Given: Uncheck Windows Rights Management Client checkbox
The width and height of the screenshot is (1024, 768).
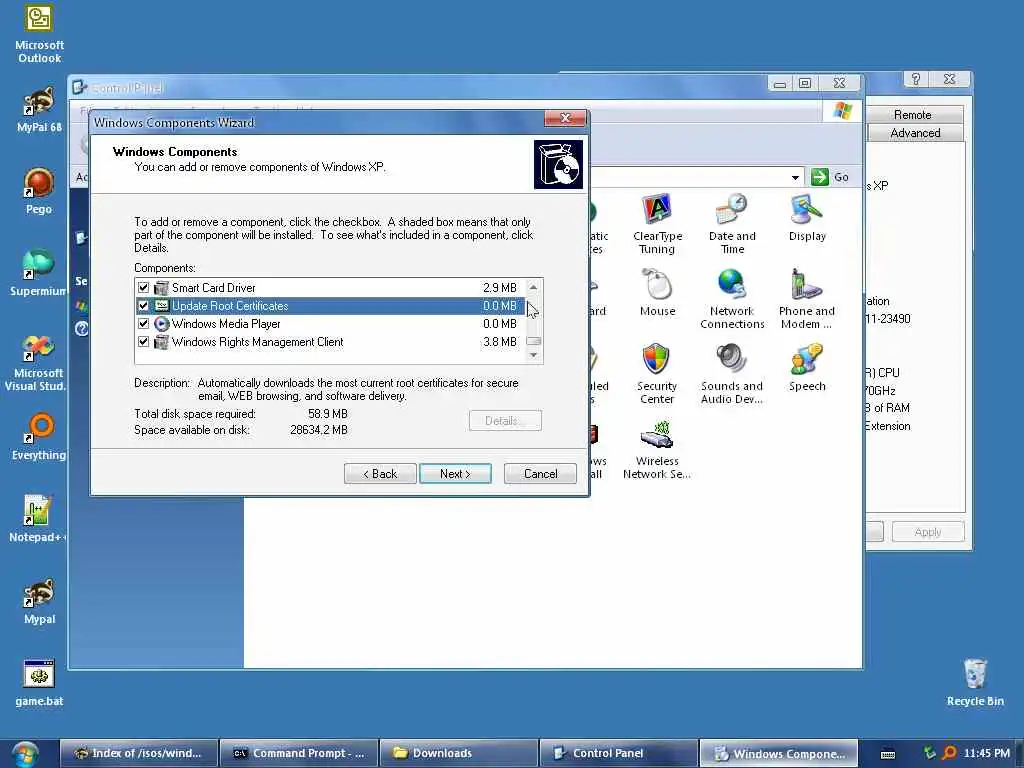Looking at the screenshot, I should click(143, 342).
